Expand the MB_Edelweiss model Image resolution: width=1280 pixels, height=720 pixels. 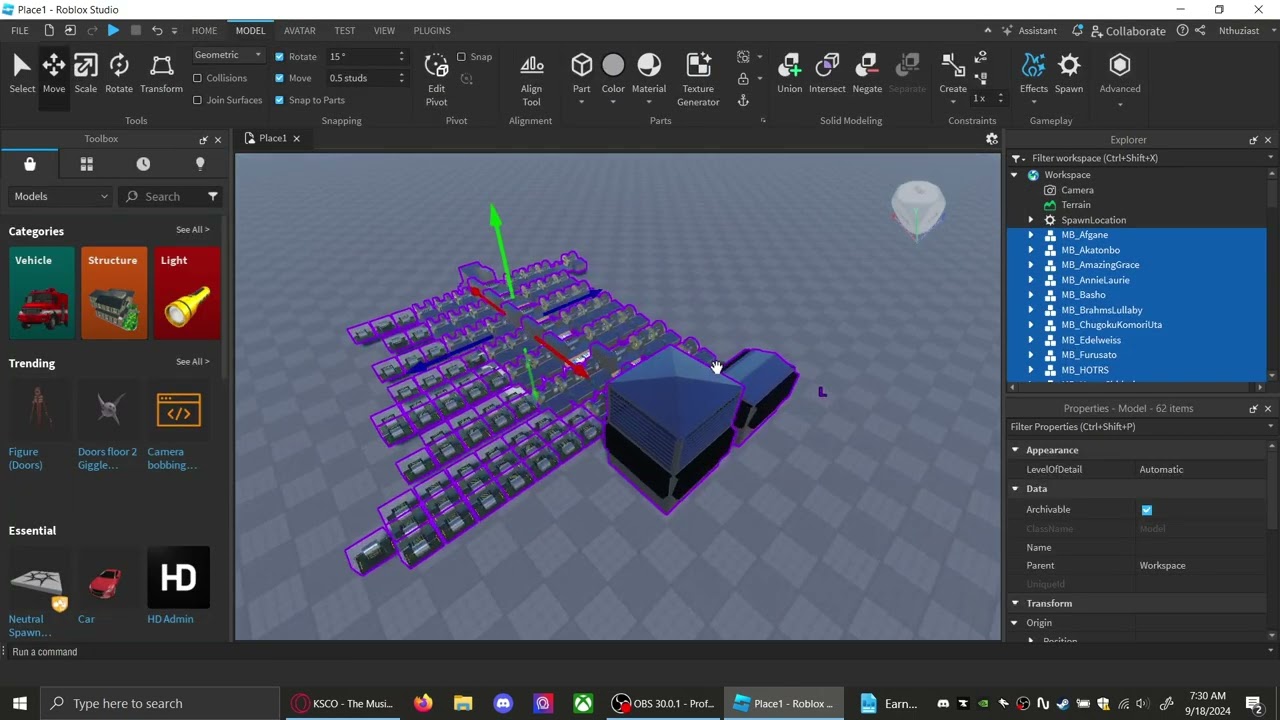(1031, 340)
